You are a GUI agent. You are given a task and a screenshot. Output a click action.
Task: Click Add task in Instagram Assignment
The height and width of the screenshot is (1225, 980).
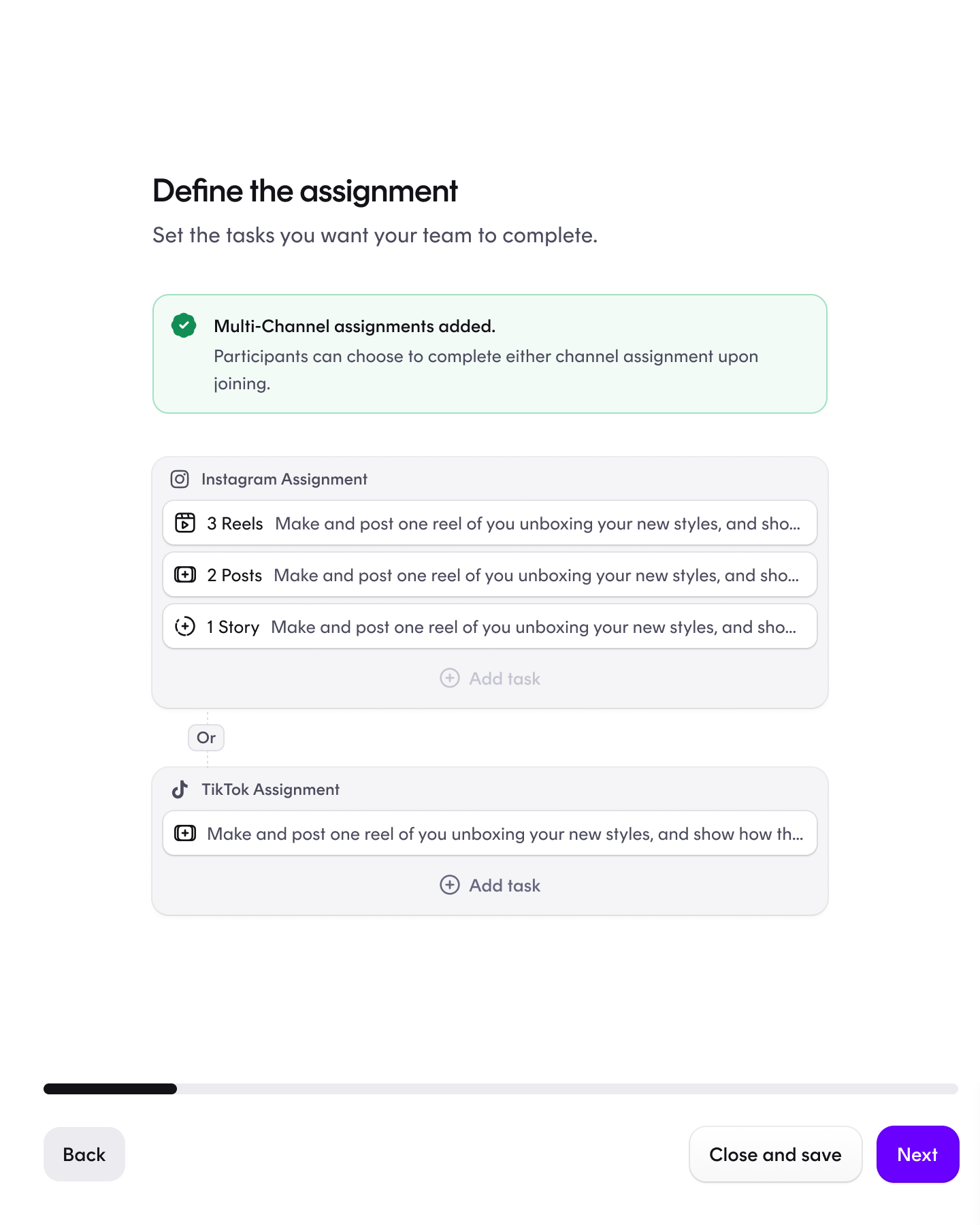point(490,678)
